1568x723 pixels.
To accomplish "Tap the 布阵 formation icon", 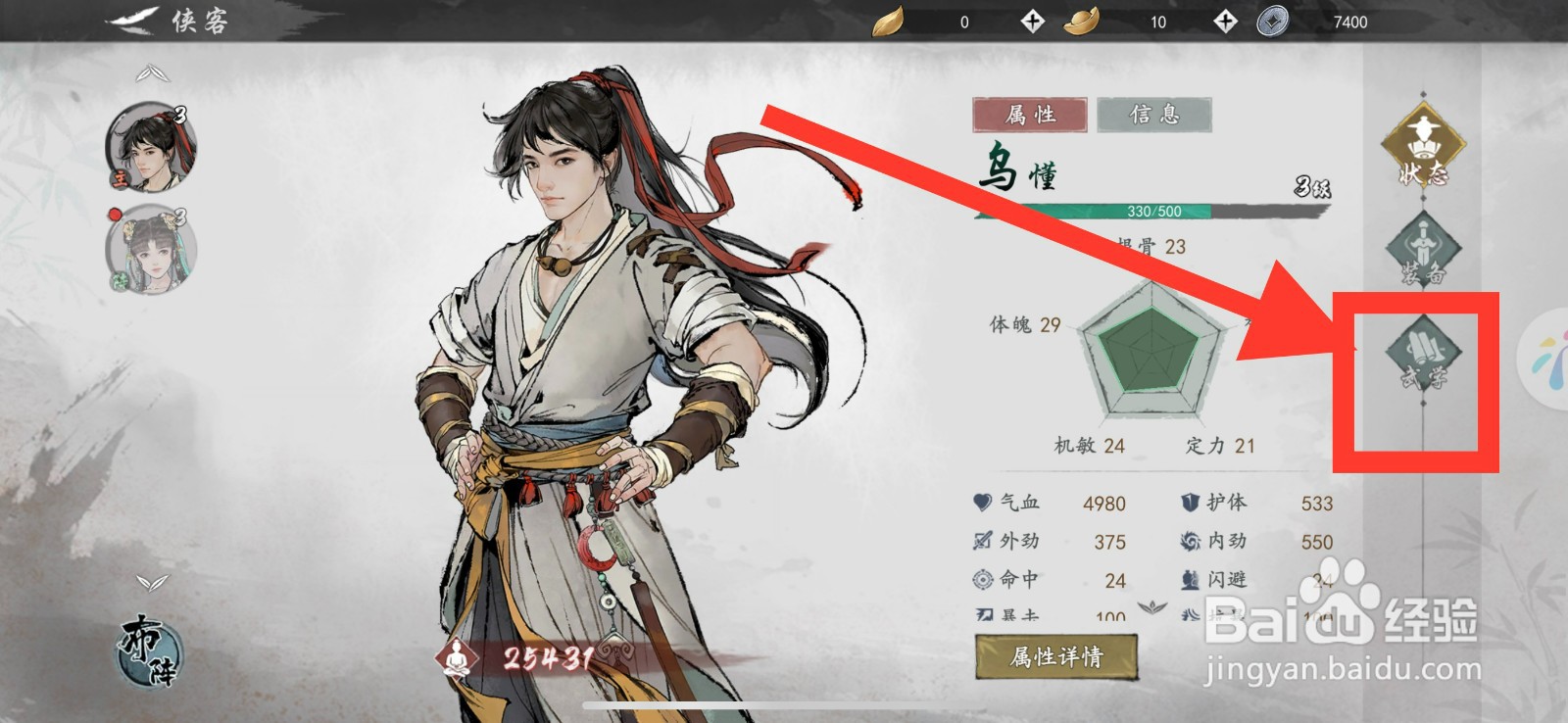I will (x=150, y=651).
